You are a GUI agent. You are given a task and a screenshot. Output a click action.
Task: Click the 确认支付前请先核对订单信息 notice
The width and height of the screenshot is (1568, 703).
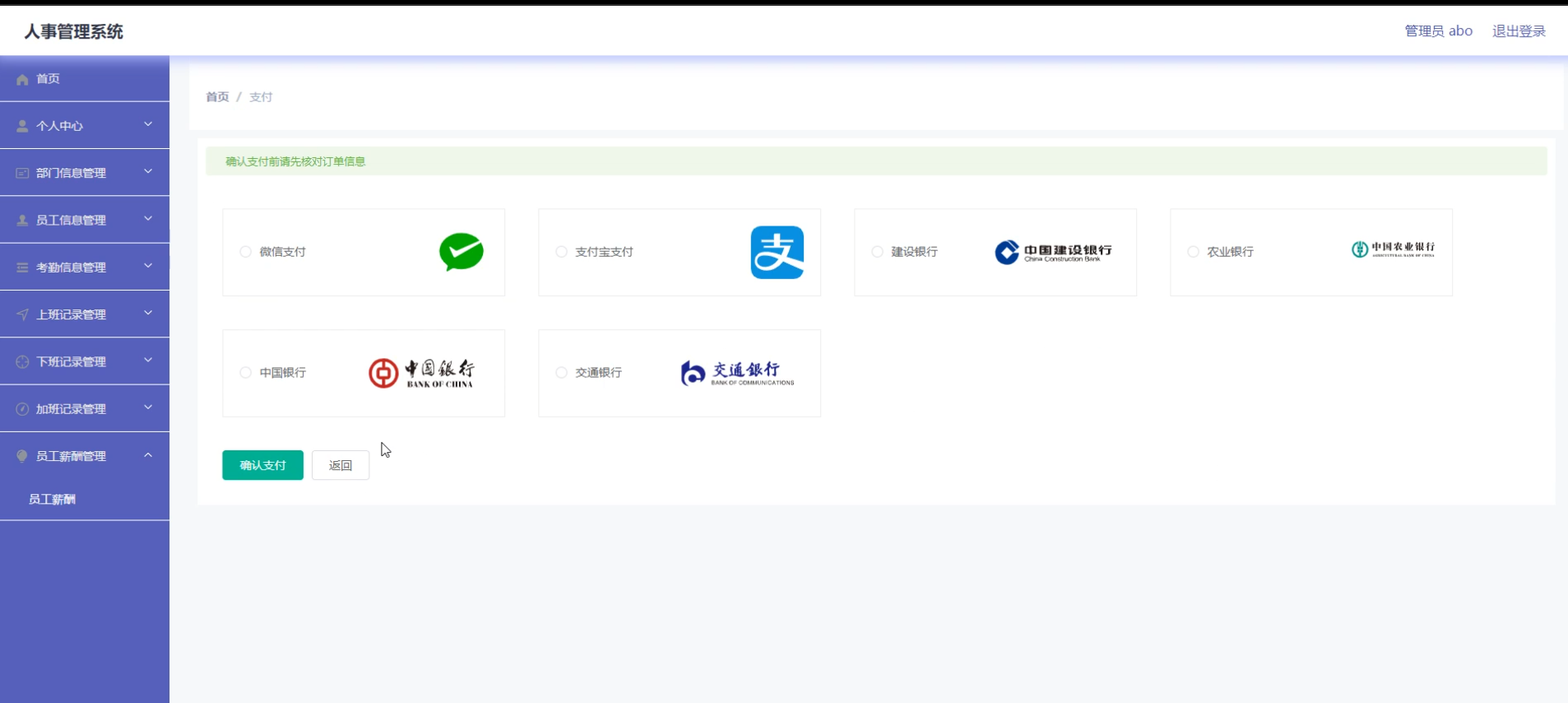click(x=295, y=161)
